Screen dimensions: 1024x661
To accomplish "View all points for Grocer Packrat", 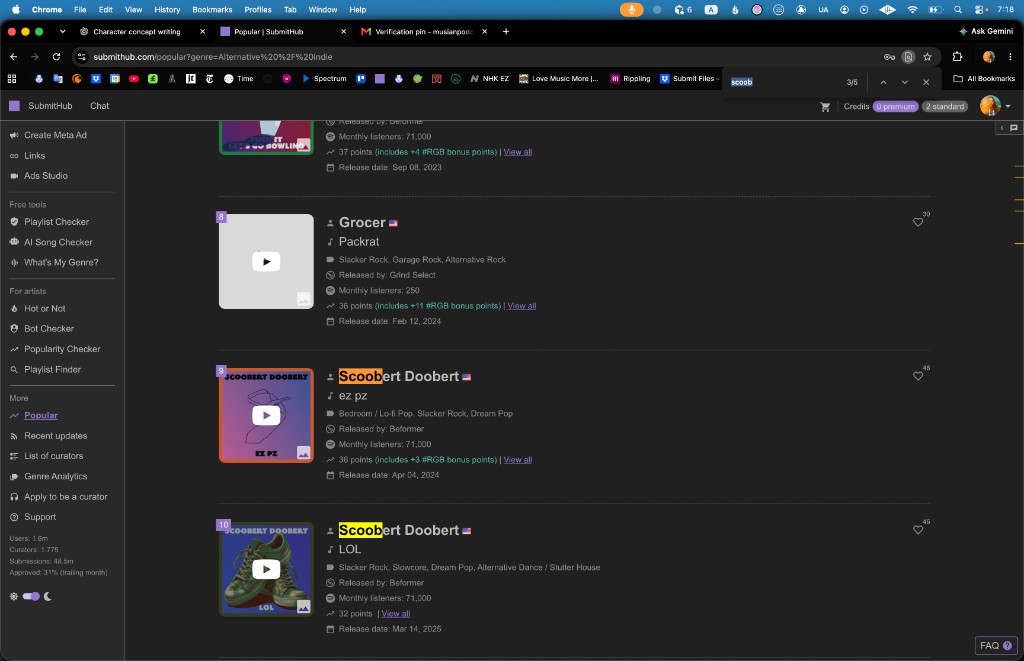I will pos(521,306).
